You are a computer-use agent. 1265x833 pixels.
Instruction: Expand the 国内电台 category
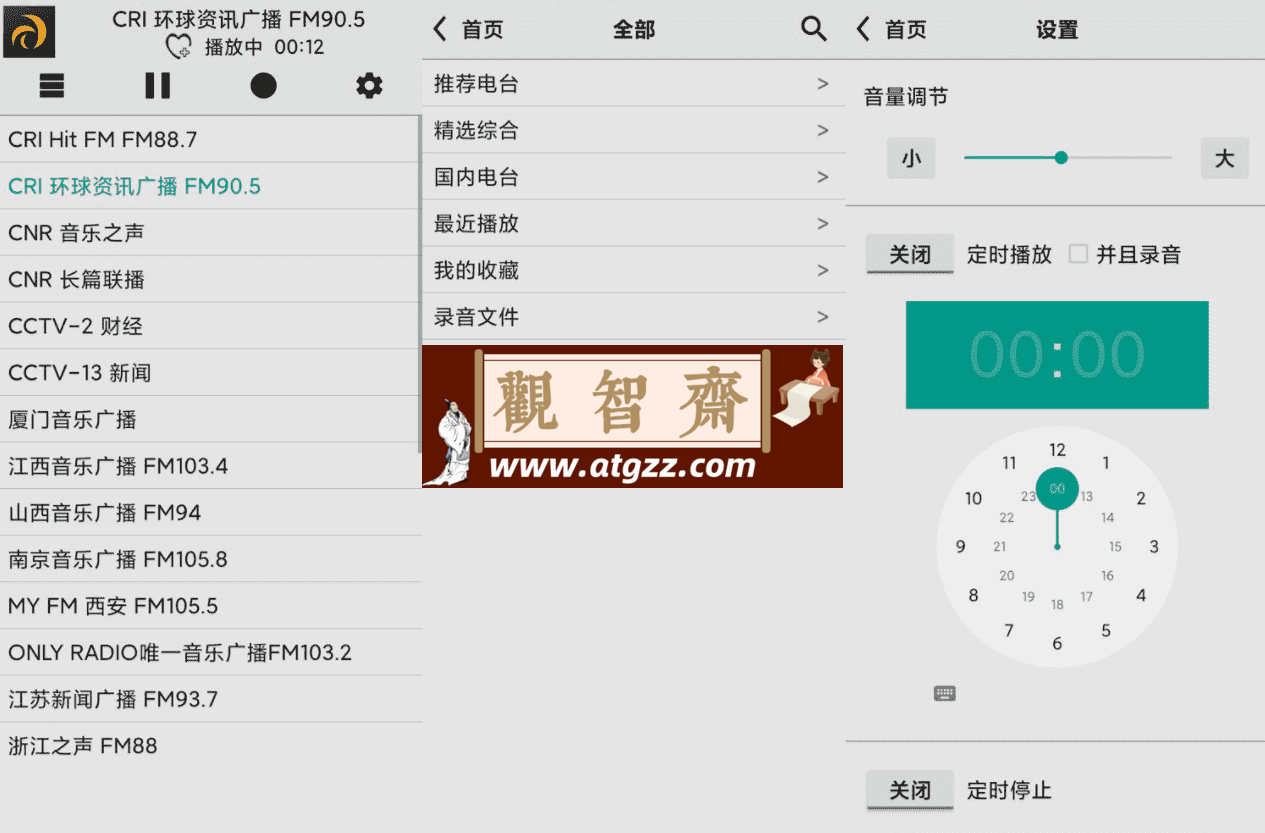click(x=633, y=177)
